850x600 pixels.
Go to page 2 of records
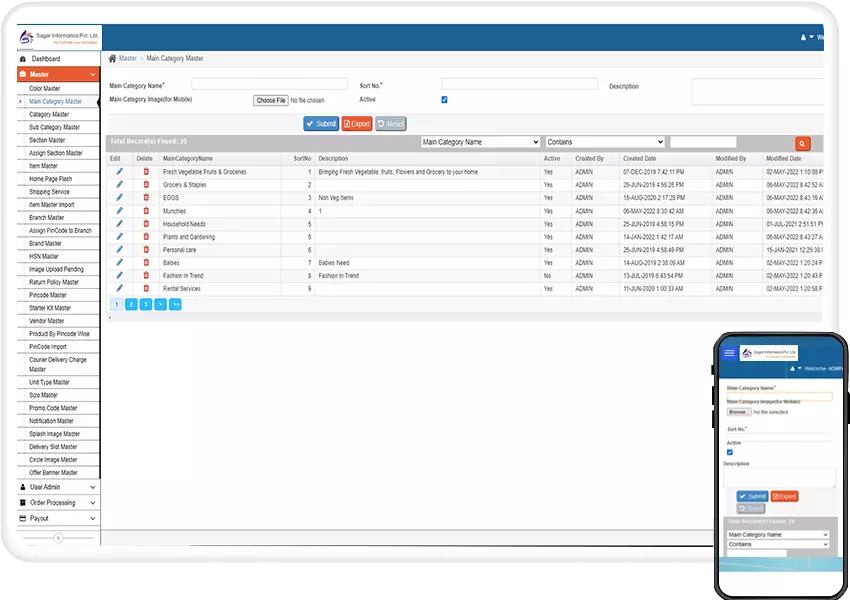[x=131, y=305]
